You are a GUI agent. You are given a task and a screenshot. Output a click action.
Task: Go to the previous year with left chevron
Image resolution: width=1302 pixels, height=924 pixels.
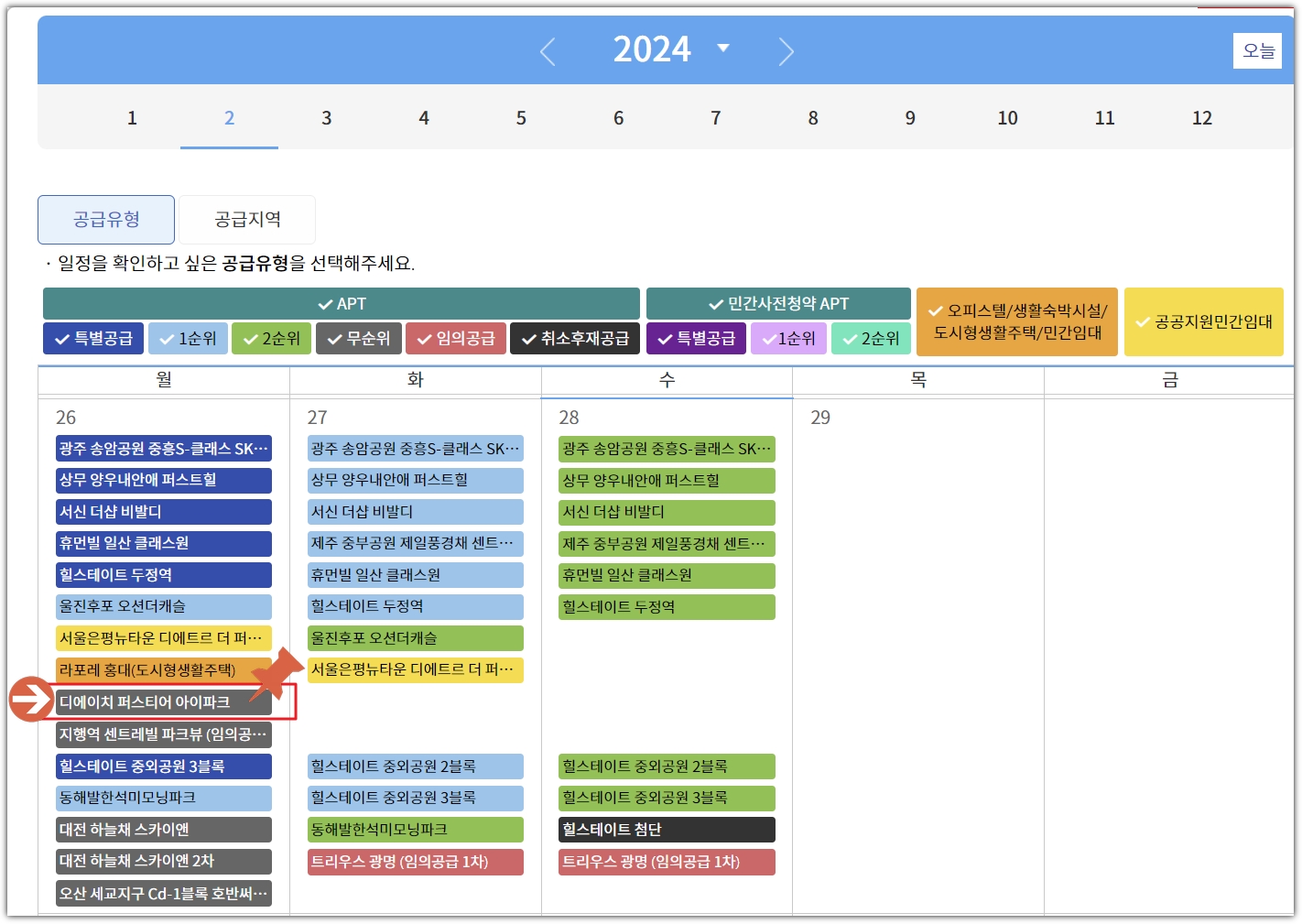coord(548,51)
